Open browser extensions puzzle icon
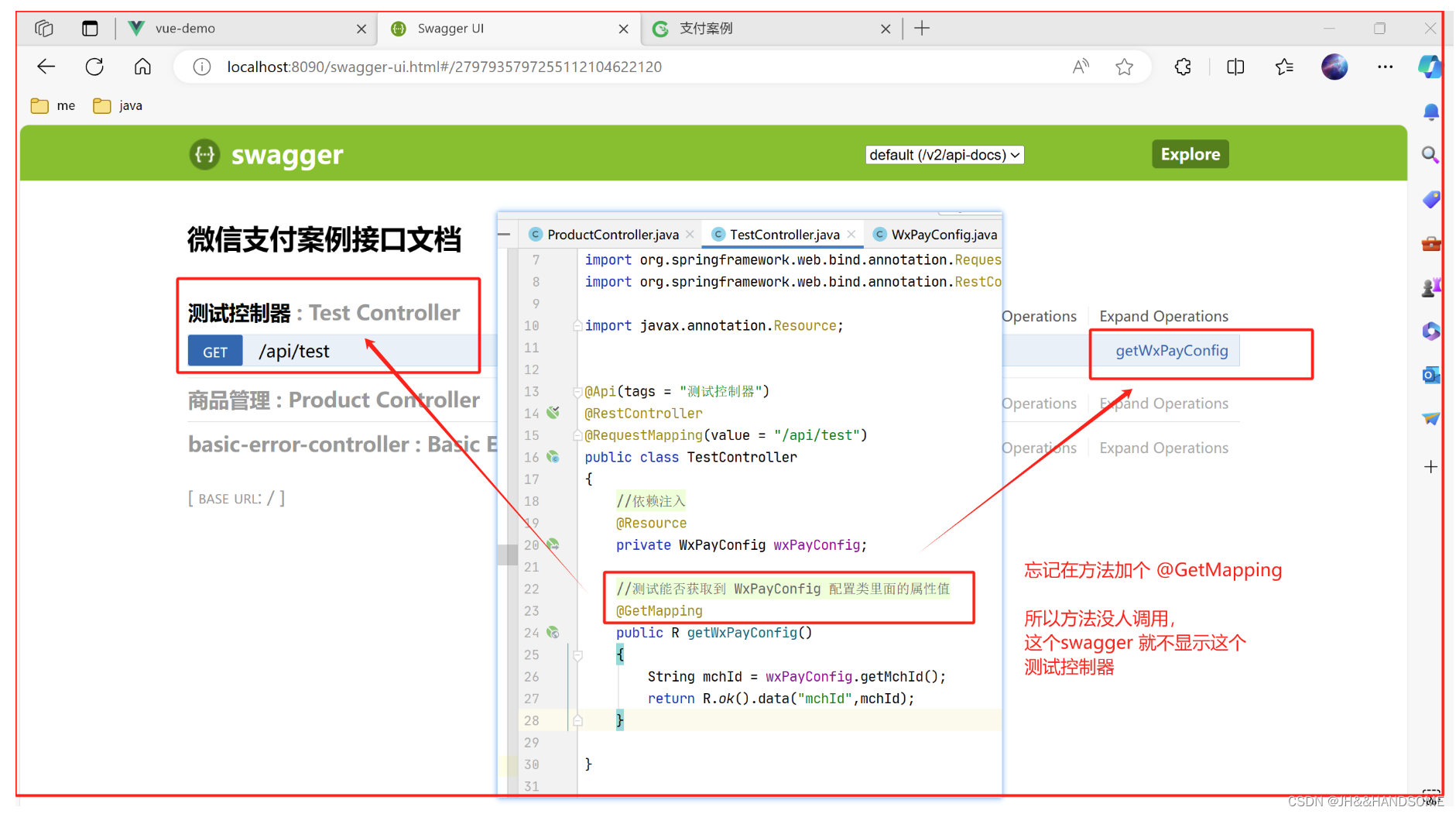 point(1183,67)
